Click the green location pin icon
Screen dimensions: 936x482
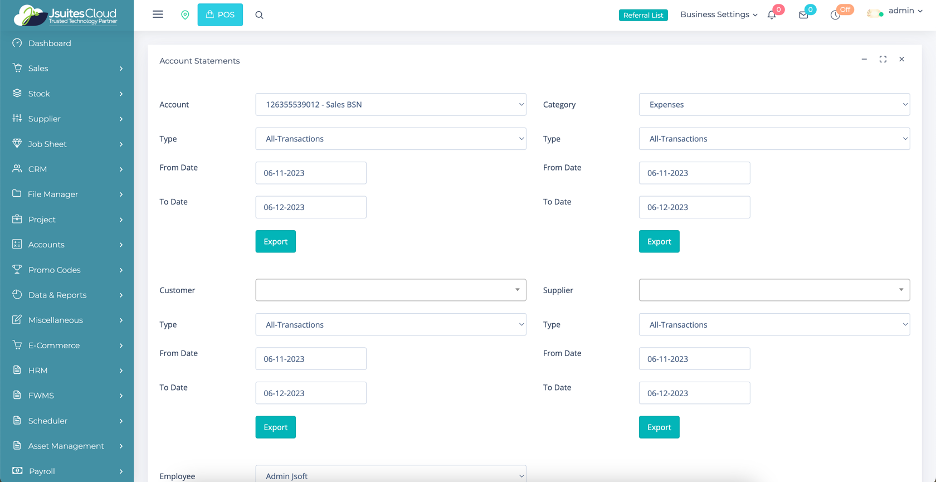[x=185, y=15]
